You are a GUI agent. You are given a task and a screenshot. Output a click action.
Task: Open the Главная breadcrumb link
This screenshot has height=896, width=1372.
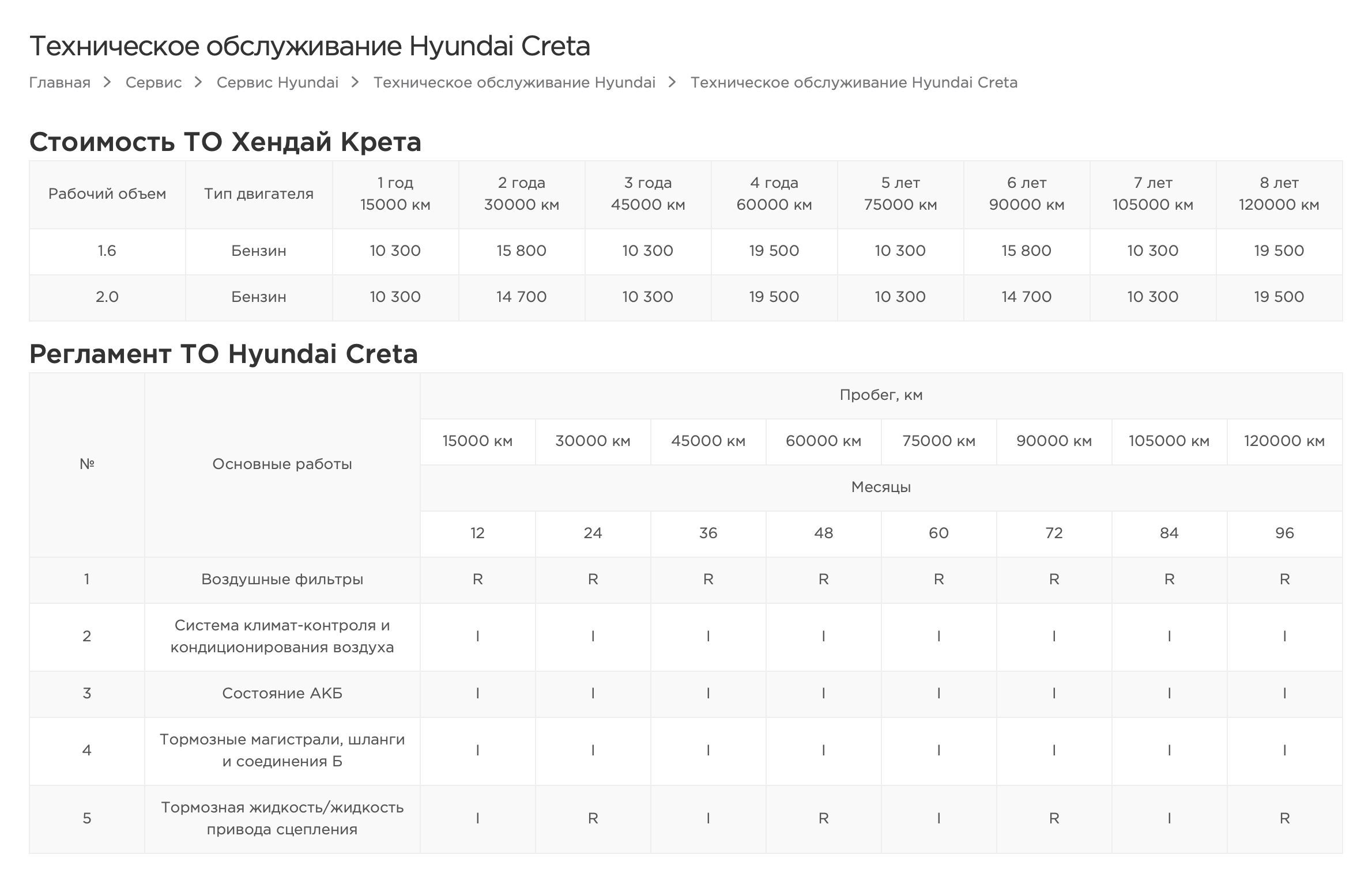tap(60, 82)
